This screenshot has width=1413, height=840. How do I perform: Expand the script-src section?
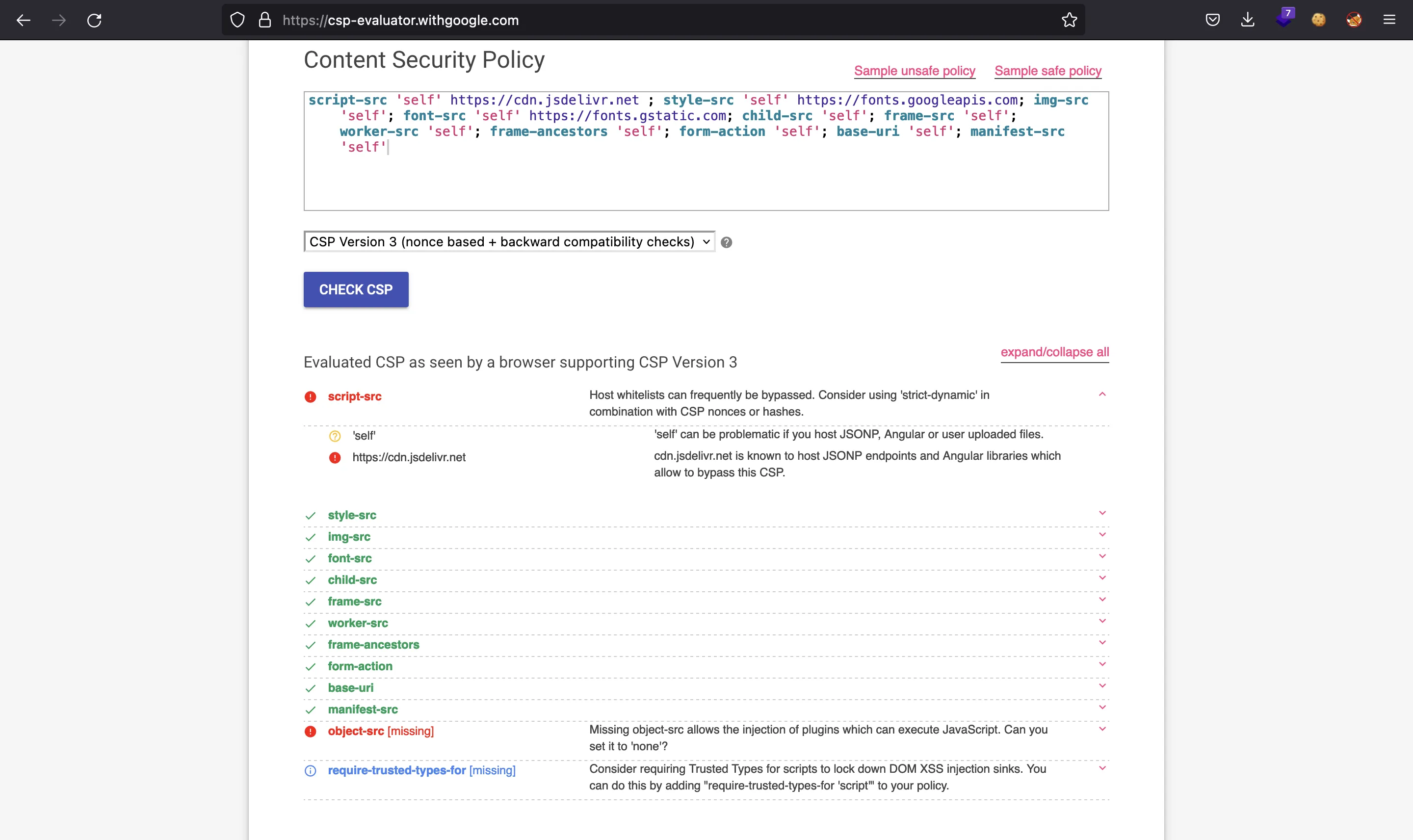coord(1101,394)
